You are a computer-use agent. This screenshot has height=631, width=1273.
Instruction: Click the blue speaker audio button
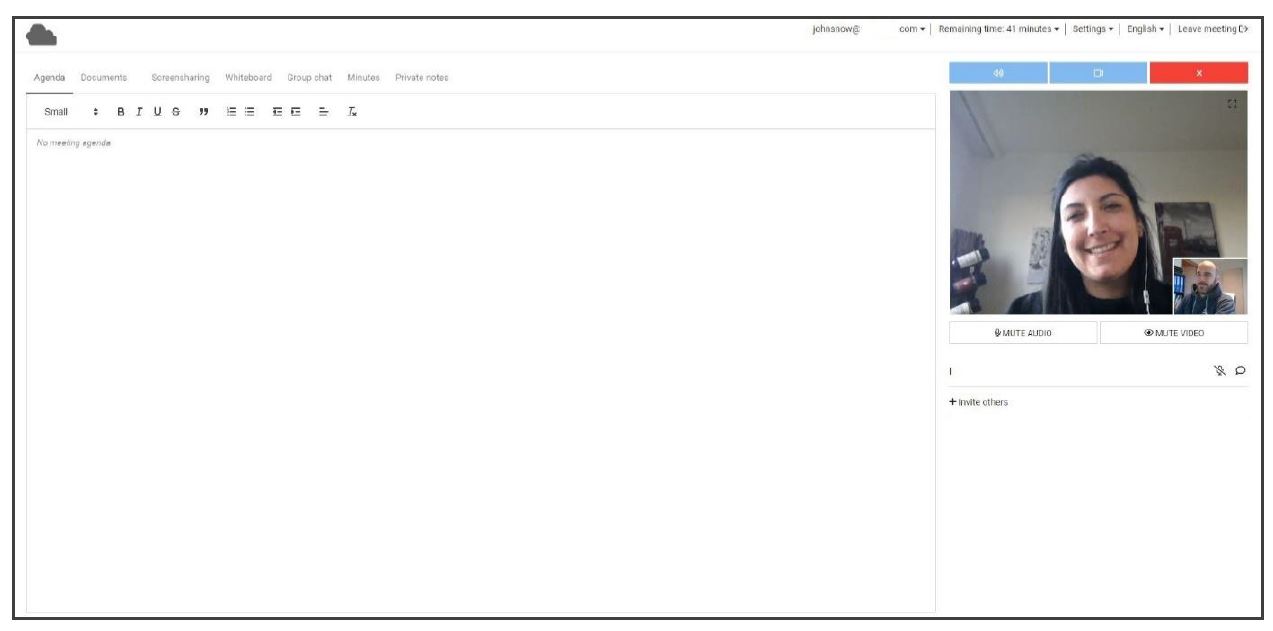pos(998,73)
